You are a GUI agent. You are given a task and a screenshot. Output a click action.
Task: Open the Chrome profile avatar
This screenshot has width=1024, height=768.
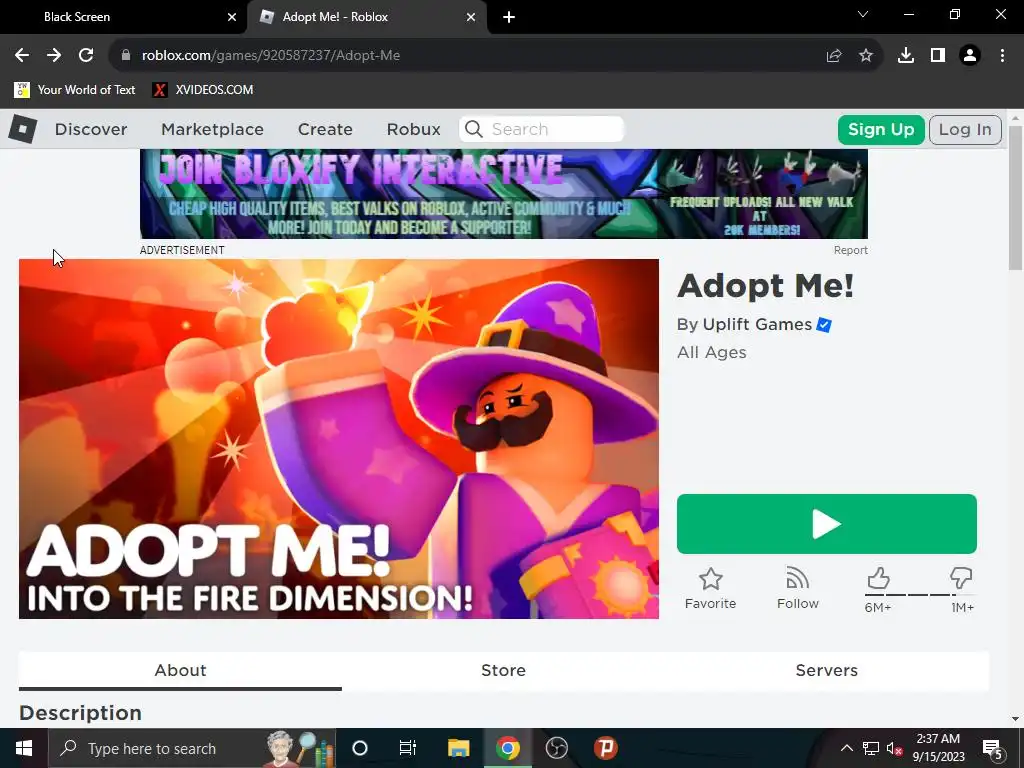(970, 56)
